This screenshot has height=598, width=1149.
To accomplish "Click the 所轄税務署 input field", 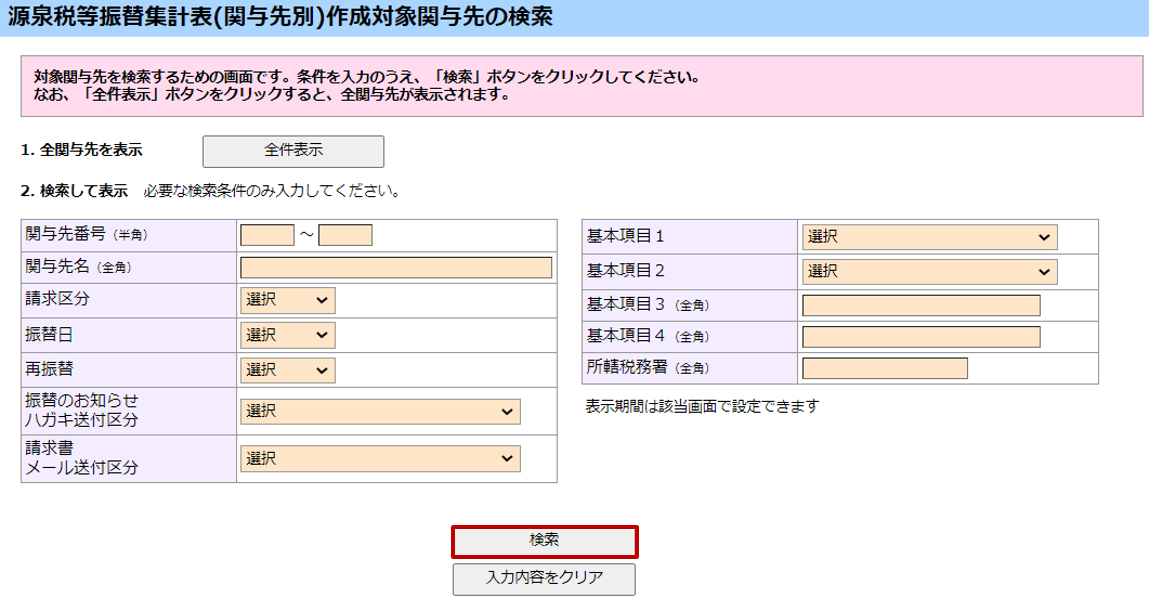I will click(885, 368).
